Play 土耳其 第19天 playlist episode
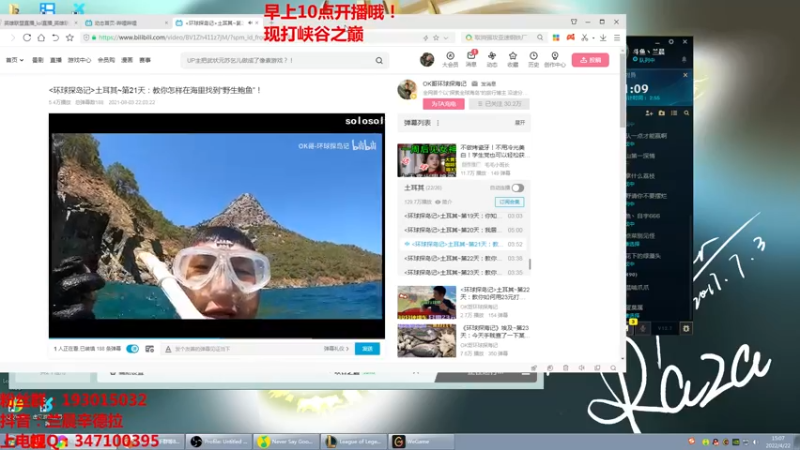Screen dimensions: 800x450 [x=463, y=216]
